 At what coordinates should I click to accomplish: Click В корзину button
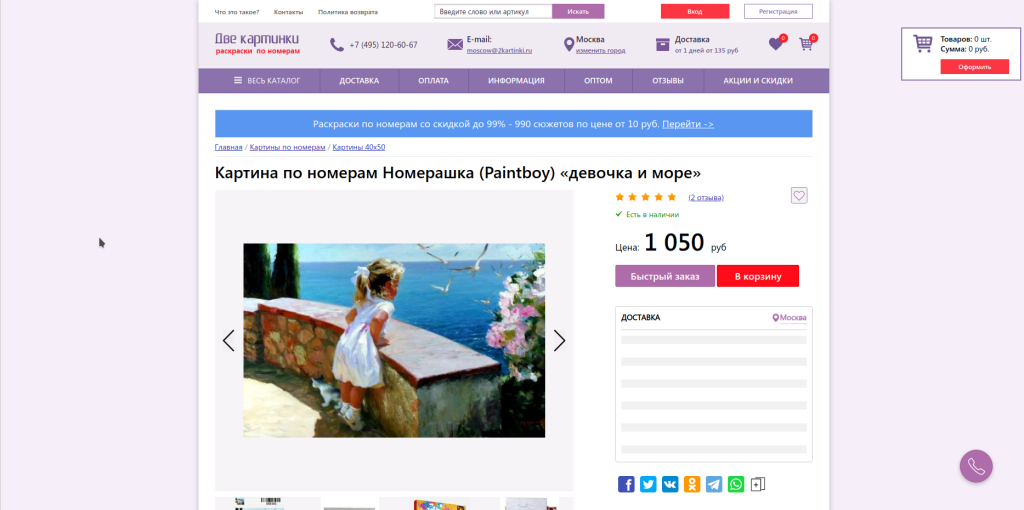click(758, 276)
